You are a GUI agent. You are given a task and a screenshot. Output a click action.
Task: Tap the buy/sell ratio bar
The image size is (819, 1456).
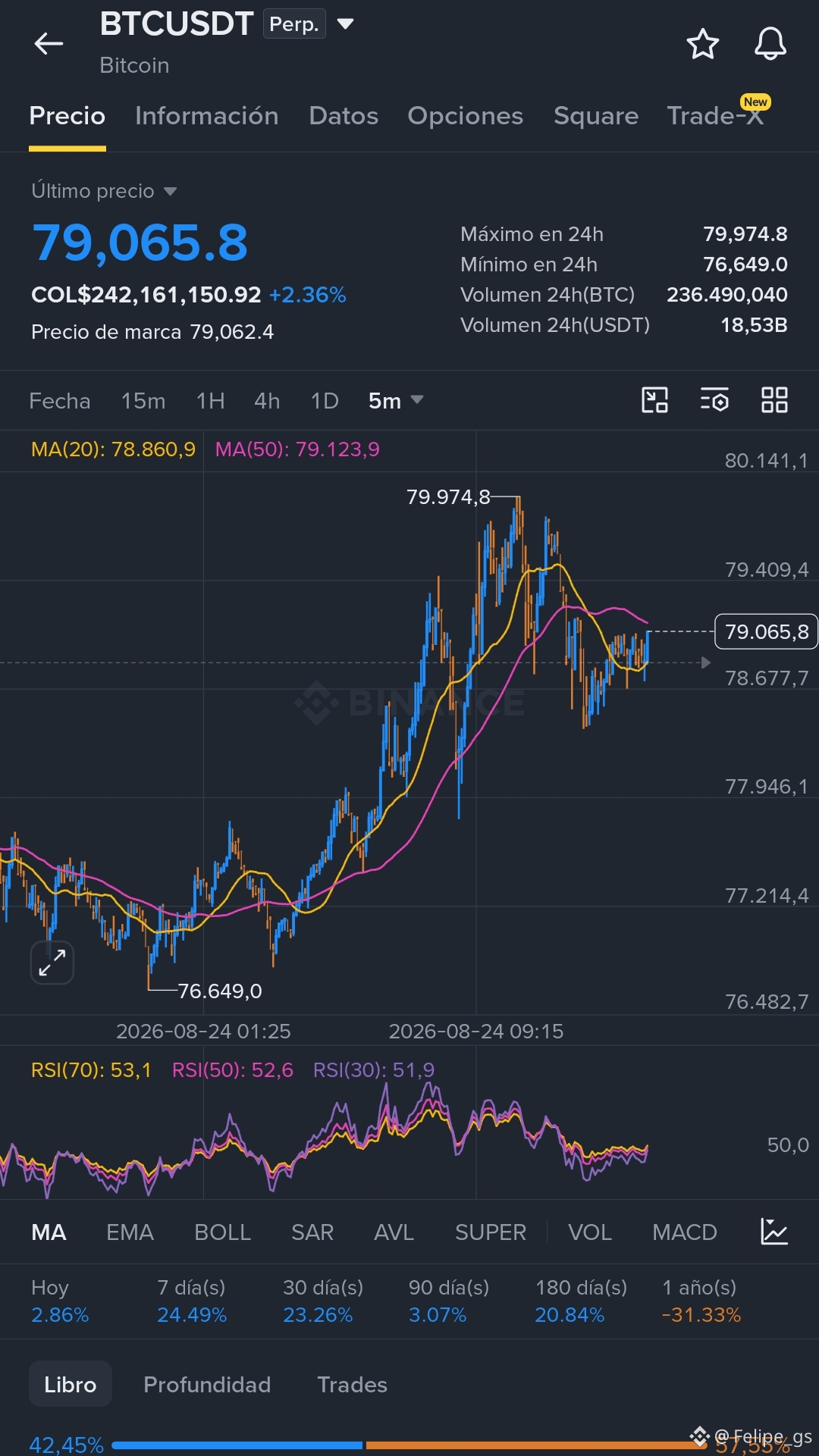pyautogui.click(x=409, y=1445)
